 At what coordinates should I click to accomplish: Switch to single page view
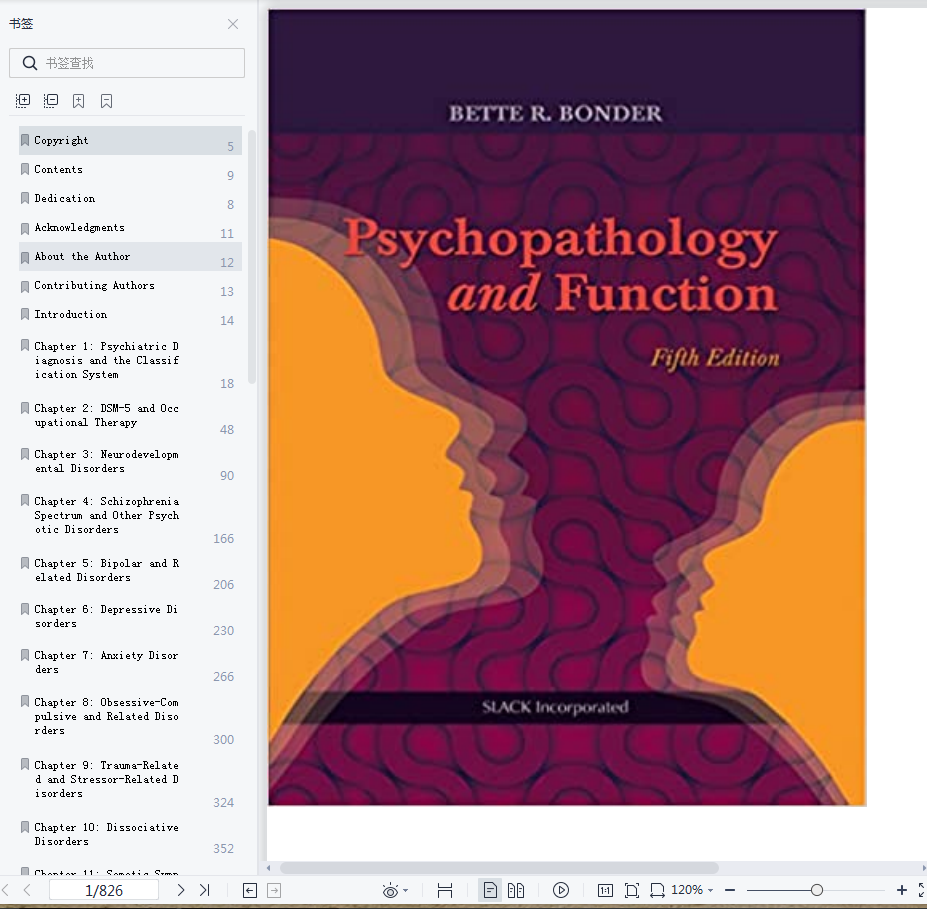490,890
